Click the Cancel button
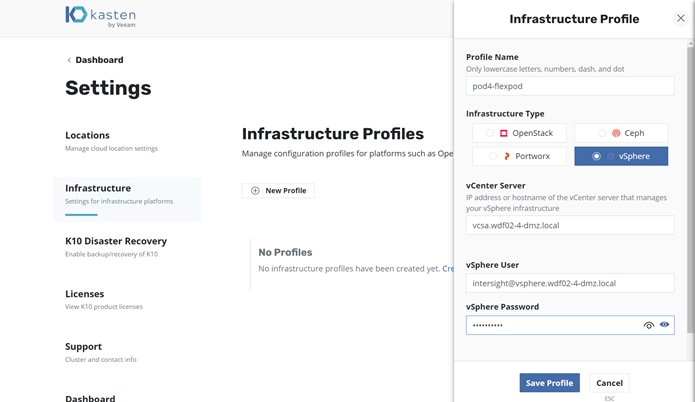The image size is (695, 402). point(609,383)
